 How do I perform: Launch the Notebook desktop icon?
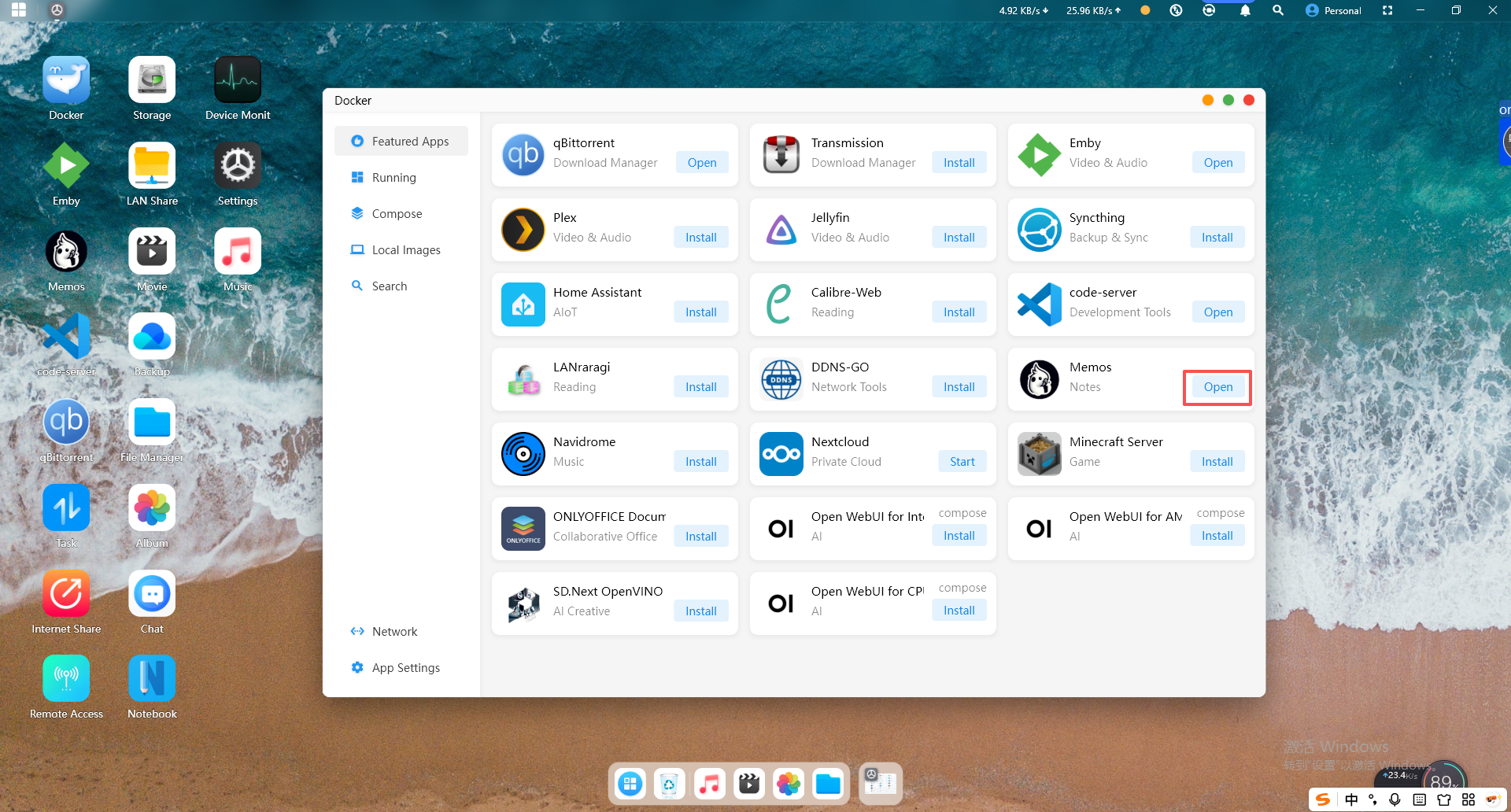(152, 679)
